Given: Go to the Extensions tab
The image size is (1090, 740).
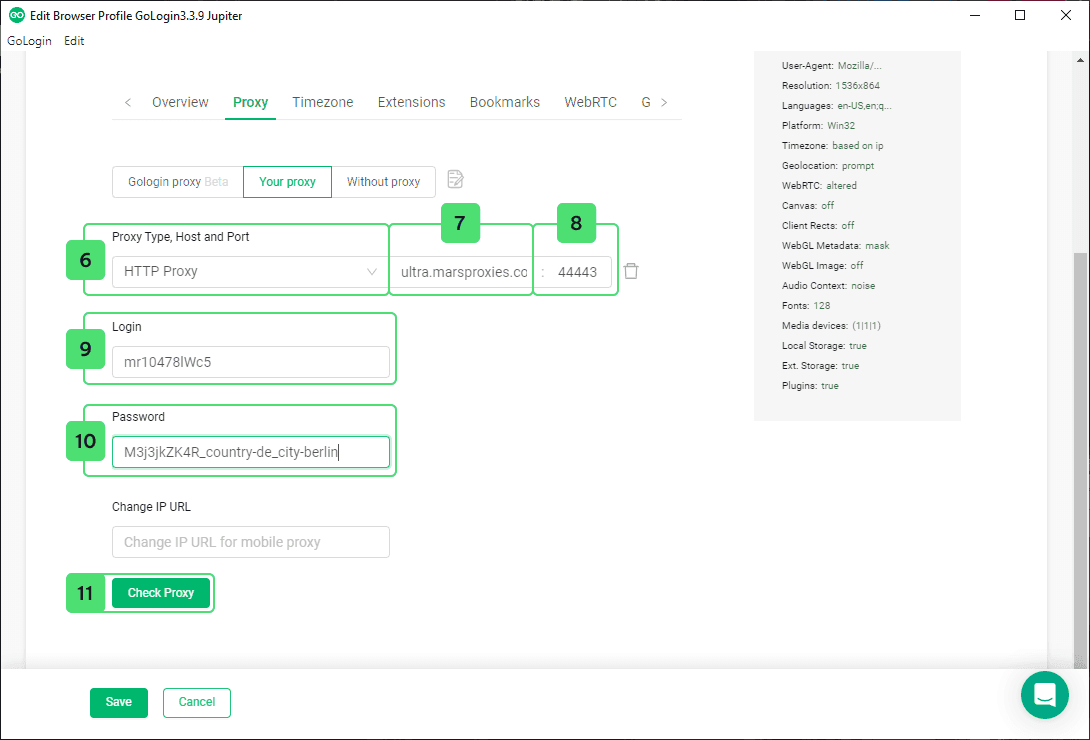Looking at the screenshot, I should 411,102.
